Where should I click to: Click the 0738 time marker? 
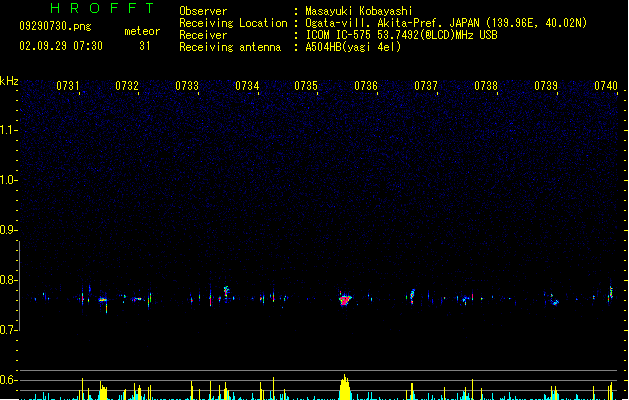coord(486,86)
